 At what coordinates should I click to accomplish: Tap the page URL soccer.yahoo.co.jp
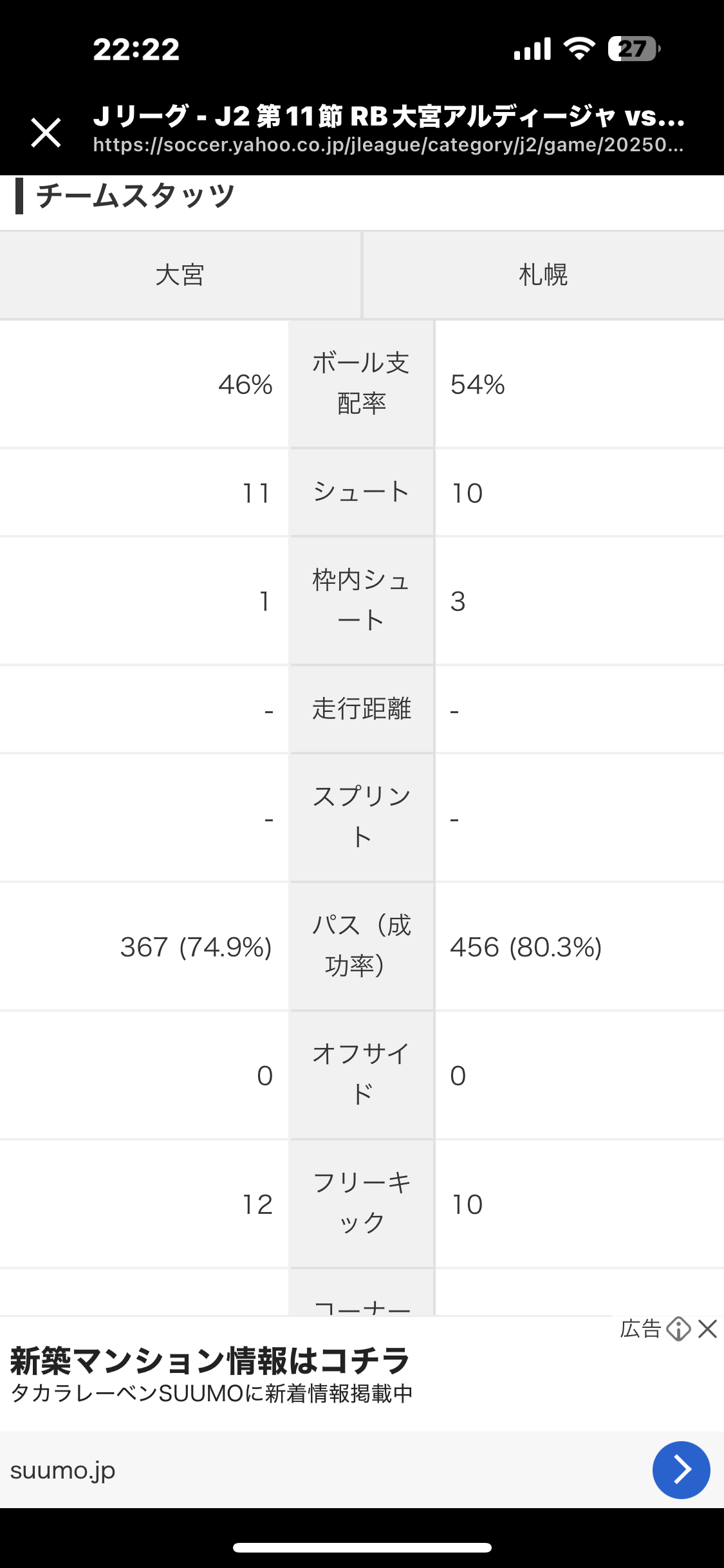[388, 145]
